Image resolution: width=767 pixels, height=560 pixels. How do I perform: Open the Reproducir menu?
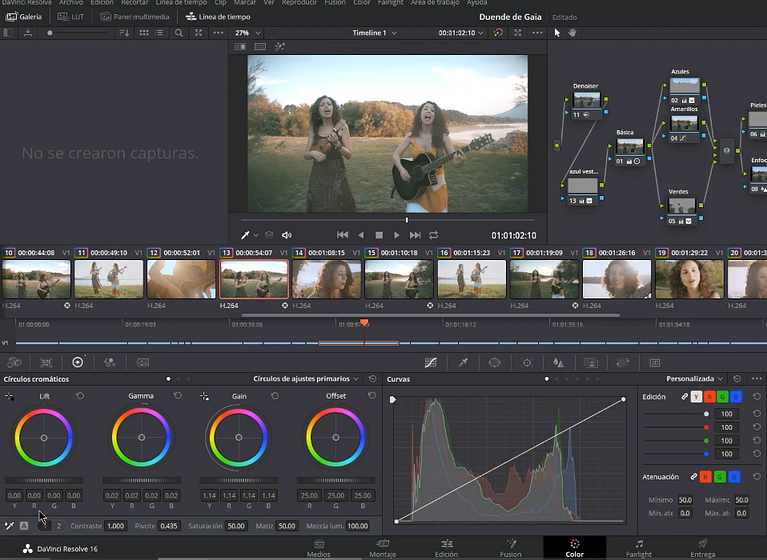click(x=297, y=3)
